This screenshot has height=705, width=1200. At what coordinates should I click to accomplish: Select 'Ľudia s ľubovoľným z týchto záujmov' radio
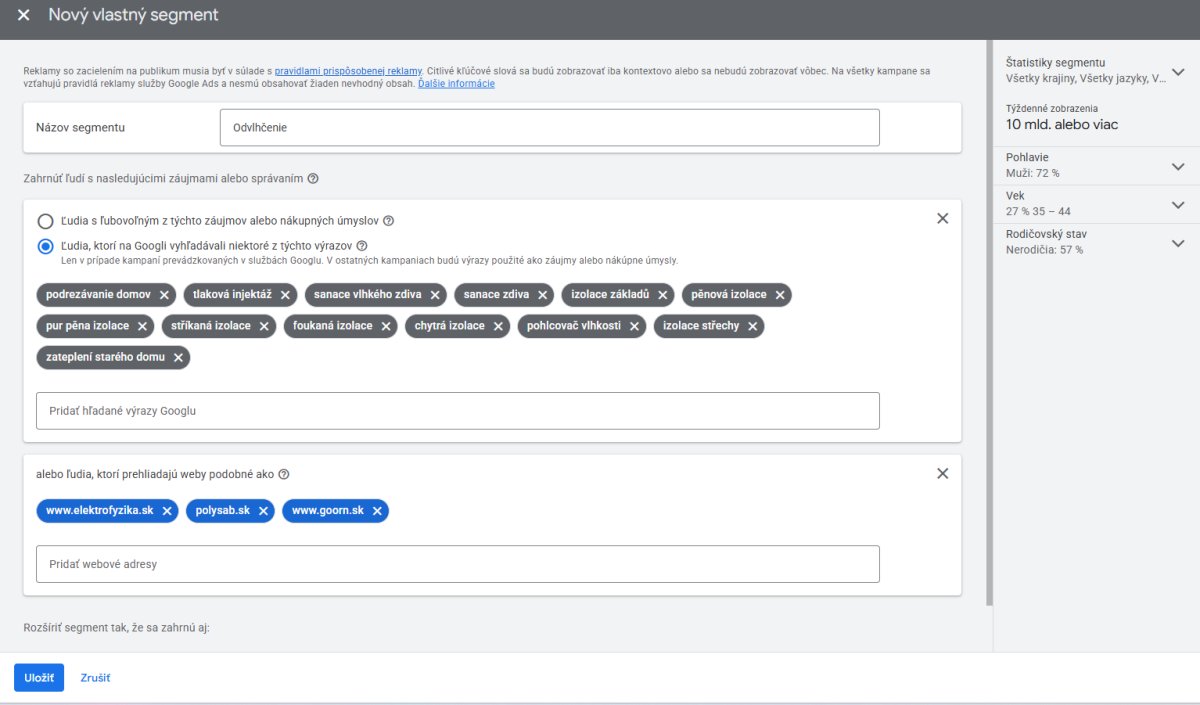tap(45, 221)
